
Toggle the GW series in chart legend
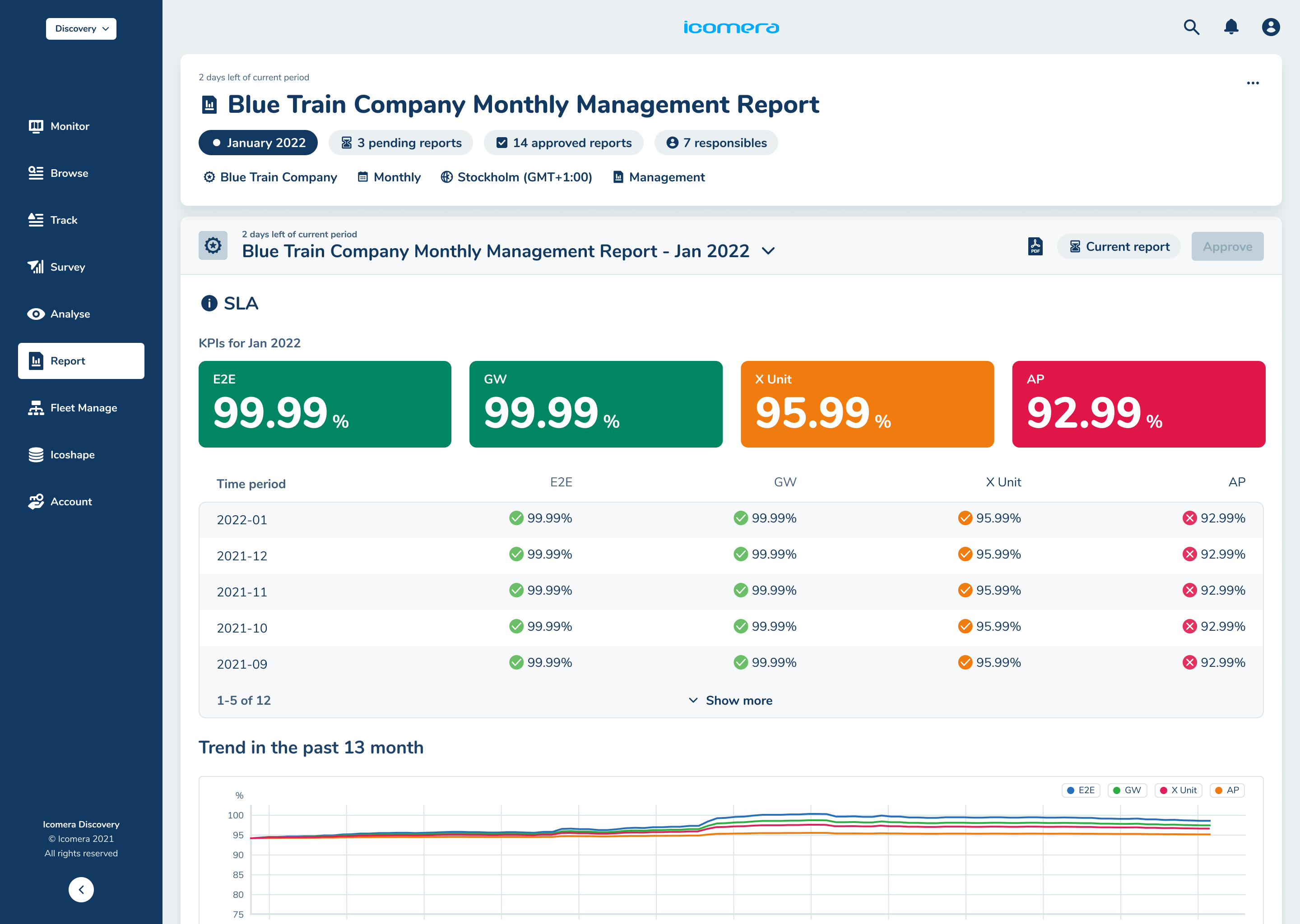pos(1127,790)
